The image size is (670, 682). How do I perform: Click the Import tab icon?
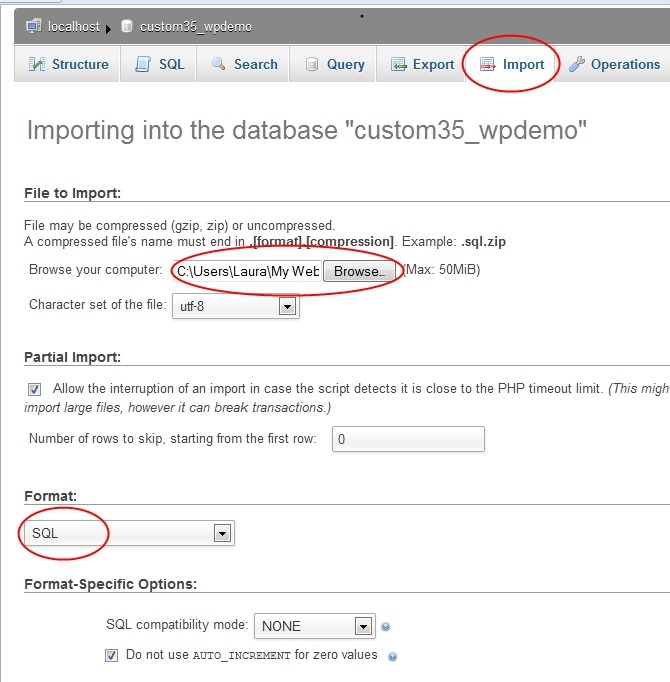point(487,64)
